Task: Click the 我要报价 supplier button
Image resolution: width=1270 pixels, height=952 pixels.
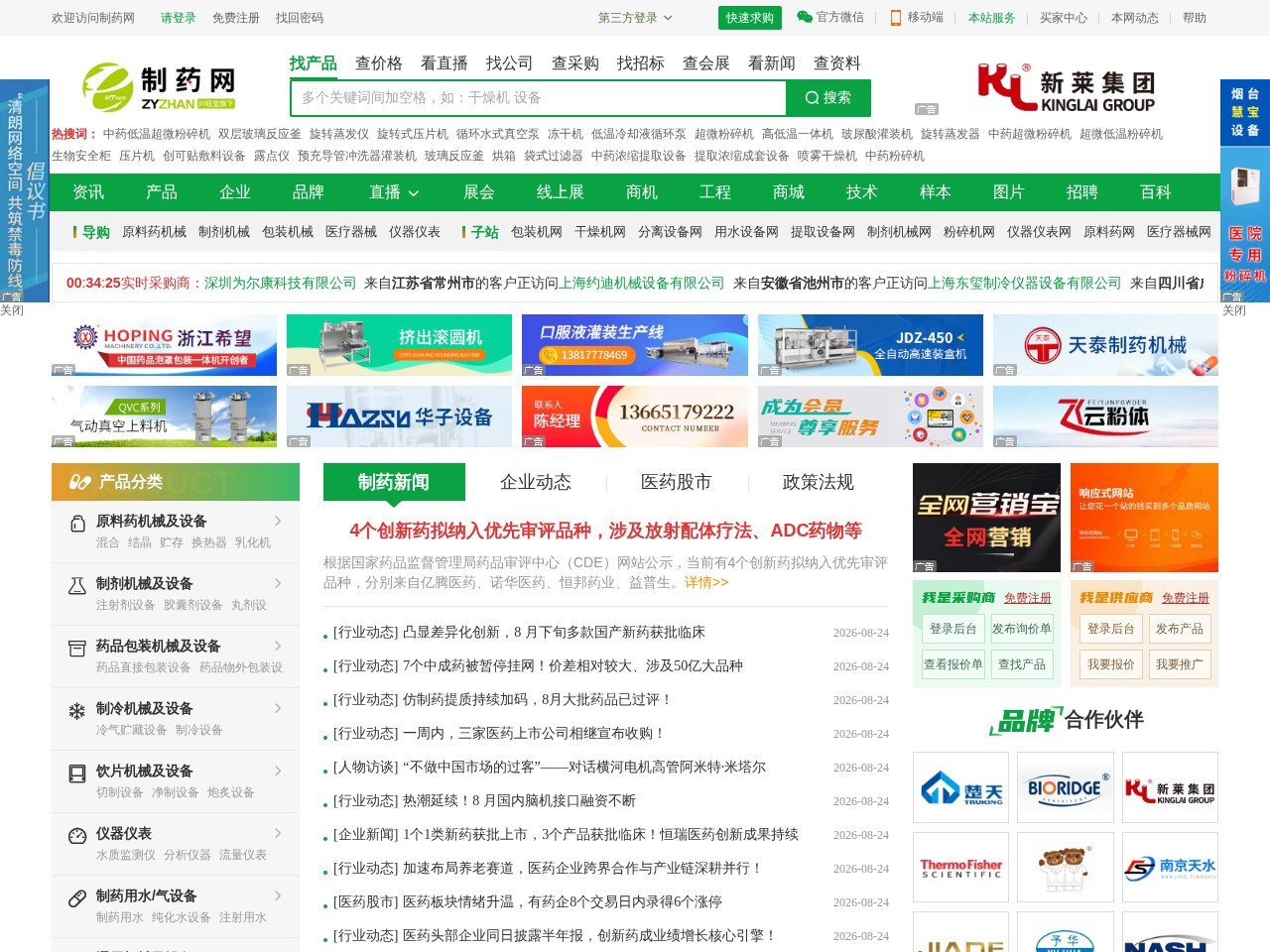Action: [x=1111, y=664]
